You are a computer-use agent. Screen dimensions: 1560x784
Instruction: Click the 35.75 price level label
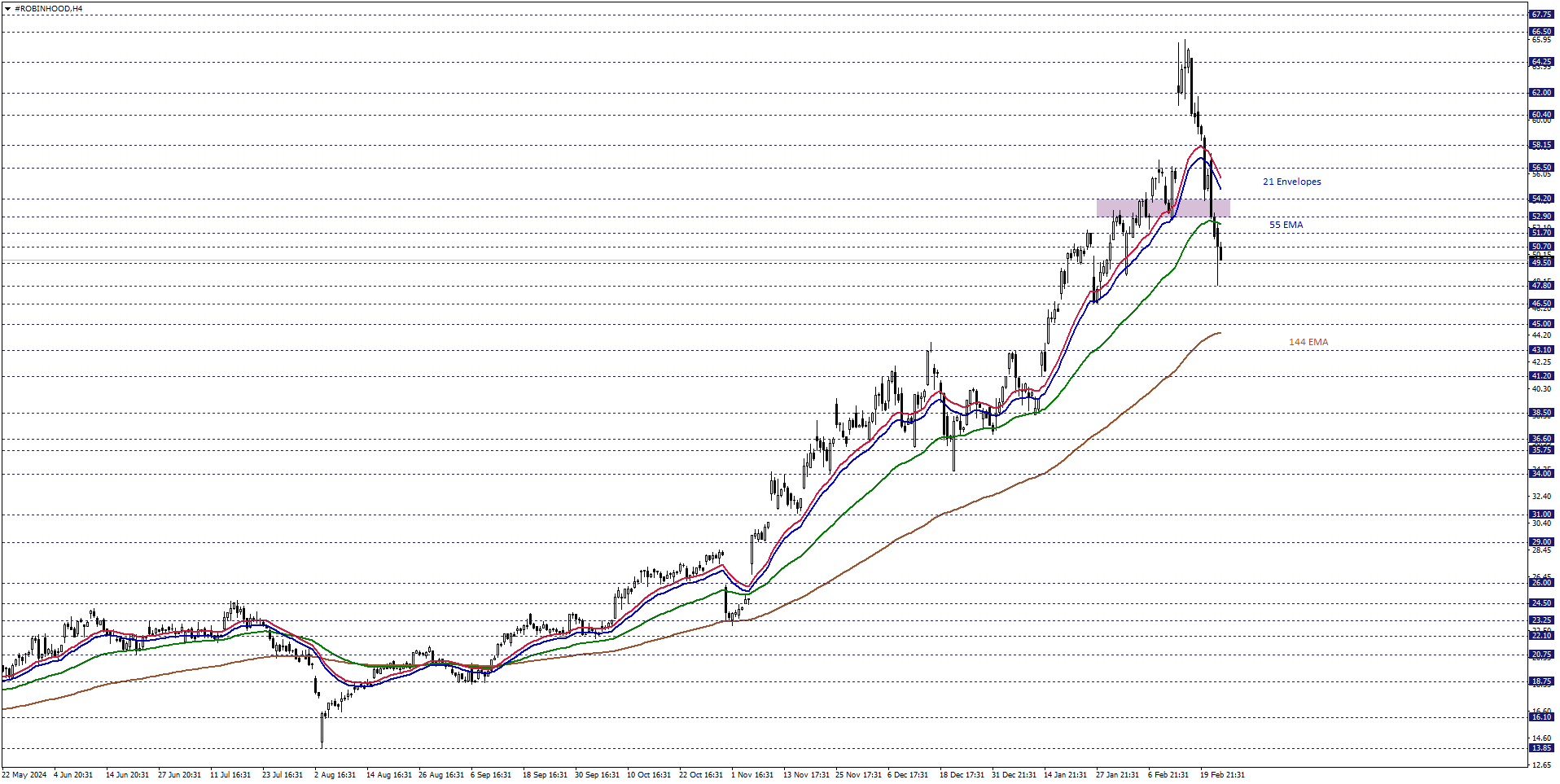[1541, 450]
